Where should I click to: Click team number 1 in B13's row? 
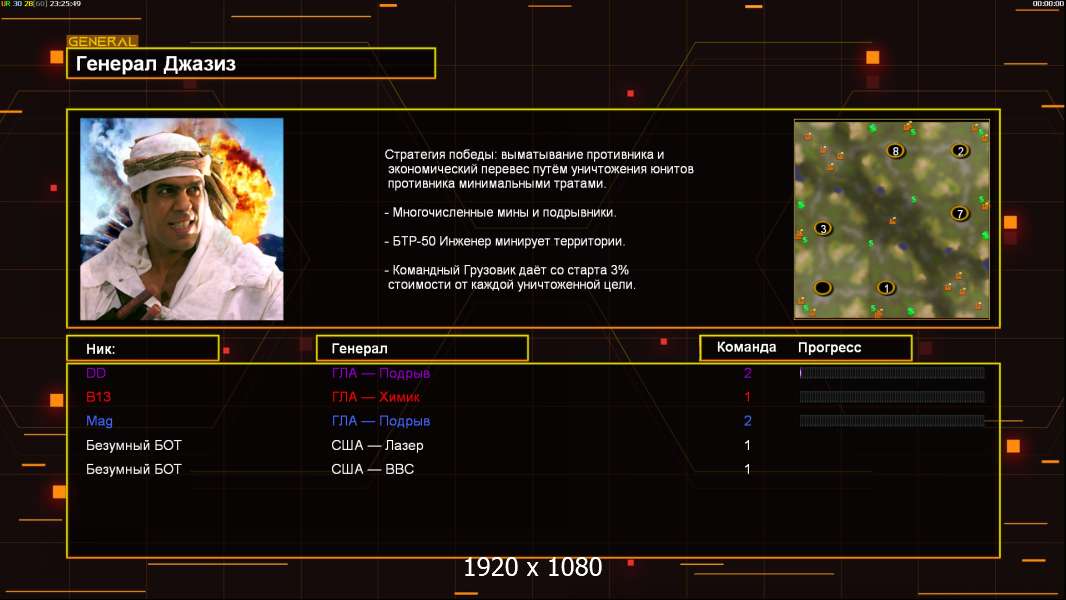tap(747, 396)
